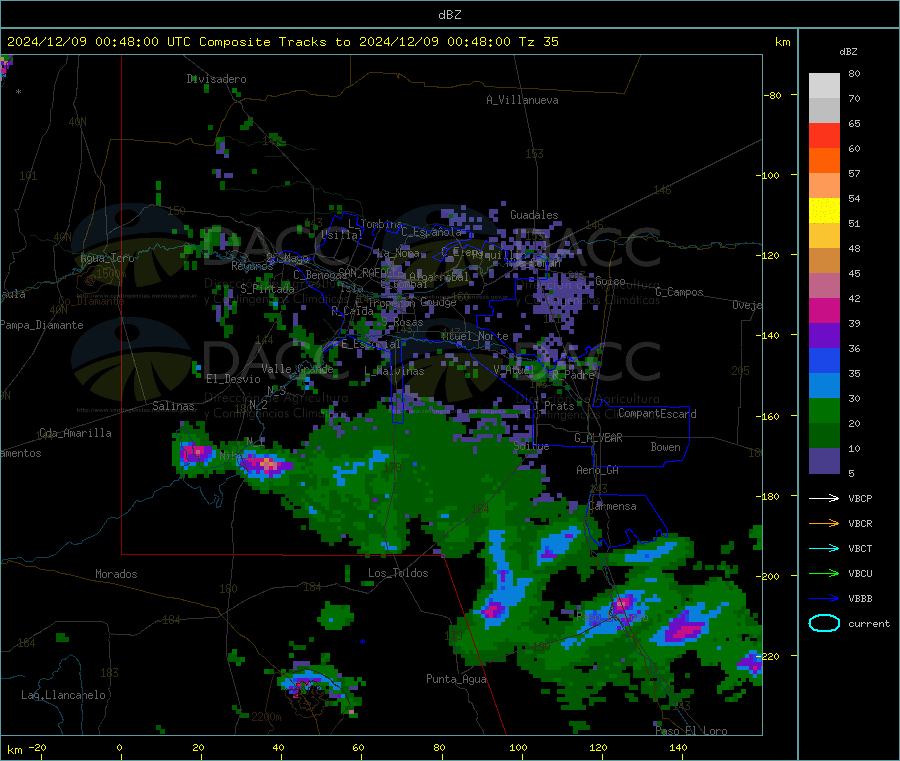
Task: Click the blue 35-36 dBZ swatch
Action: pos(824,360)
